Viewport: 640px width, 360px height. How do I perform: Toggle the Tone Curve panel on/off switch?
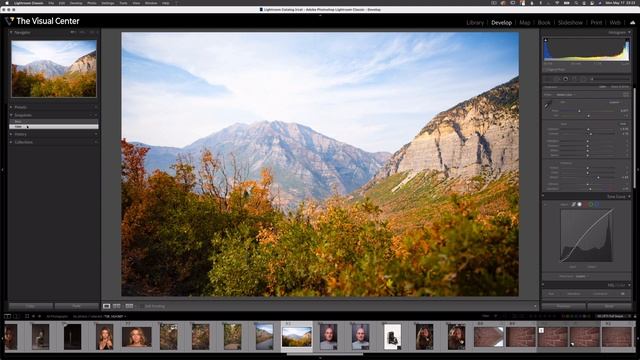click(x=544, y=196)
